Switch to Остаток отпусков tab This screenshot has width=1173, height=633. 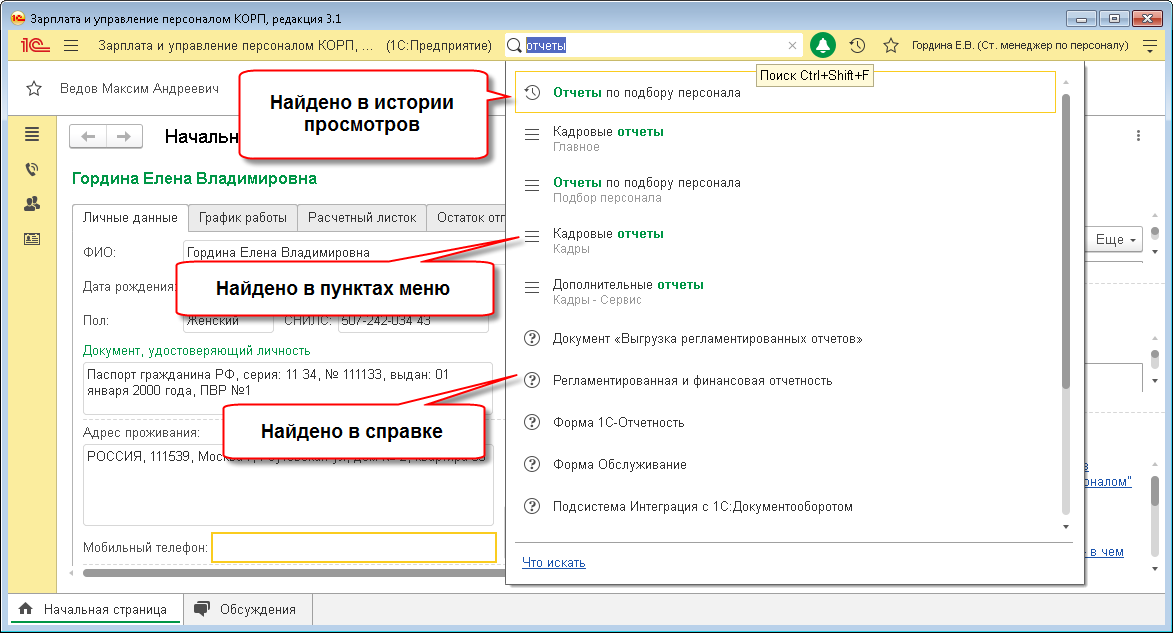pos(468,218)
